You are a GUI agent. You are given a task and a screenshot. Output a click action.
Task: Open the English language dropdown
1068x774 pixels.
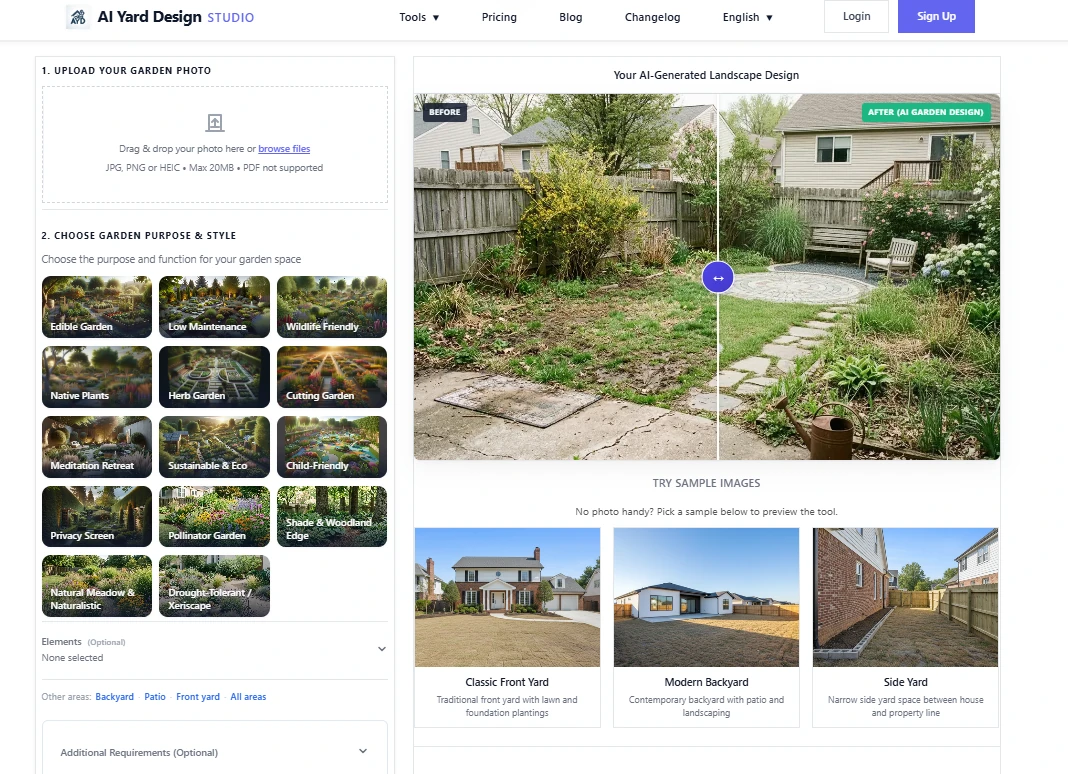pos(747,17)
